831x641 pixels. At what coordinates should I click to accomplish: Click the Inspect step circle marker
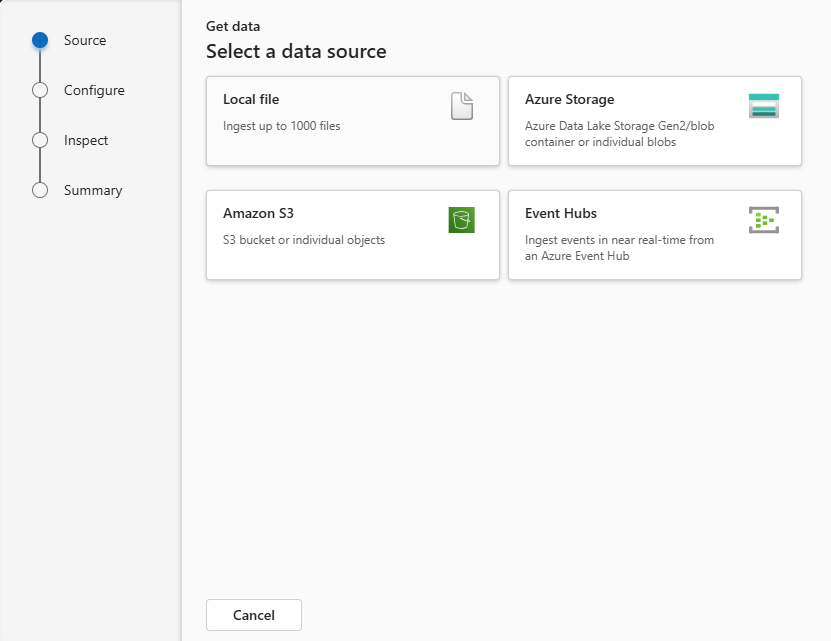coord(40,140)
